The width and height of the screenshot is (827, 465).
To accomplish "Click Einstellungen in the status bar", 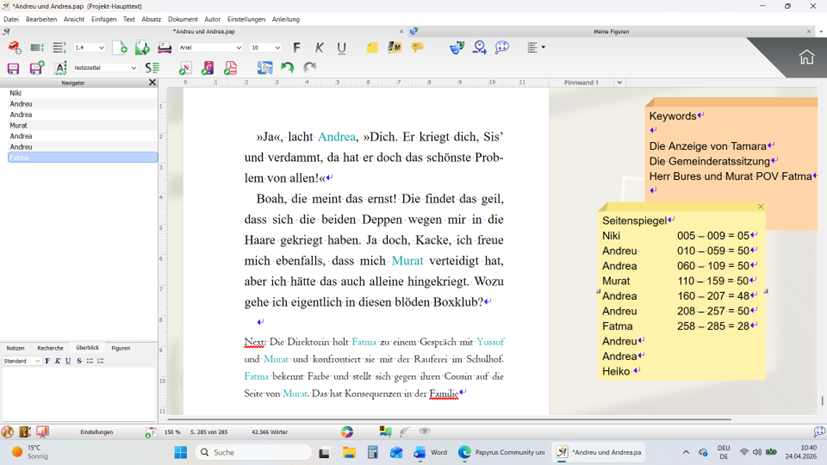I will 96,432.
